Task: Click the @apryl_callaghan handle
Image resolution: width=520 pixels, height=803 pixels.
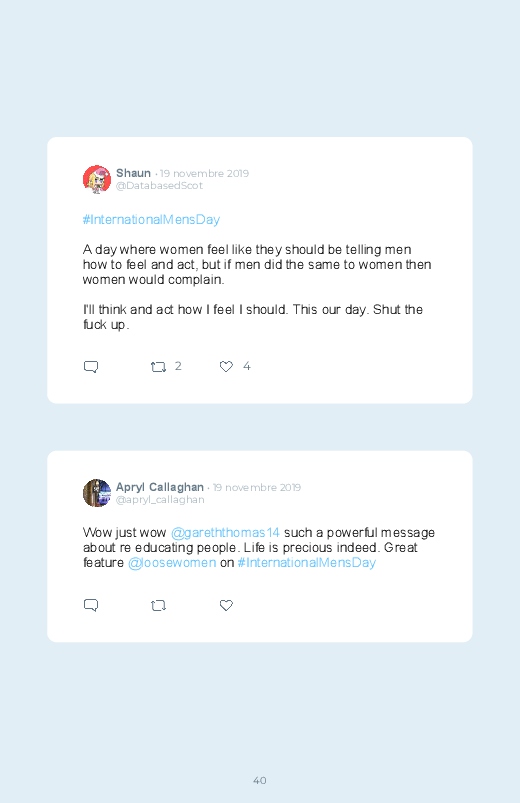Action: tap(160, 499)
